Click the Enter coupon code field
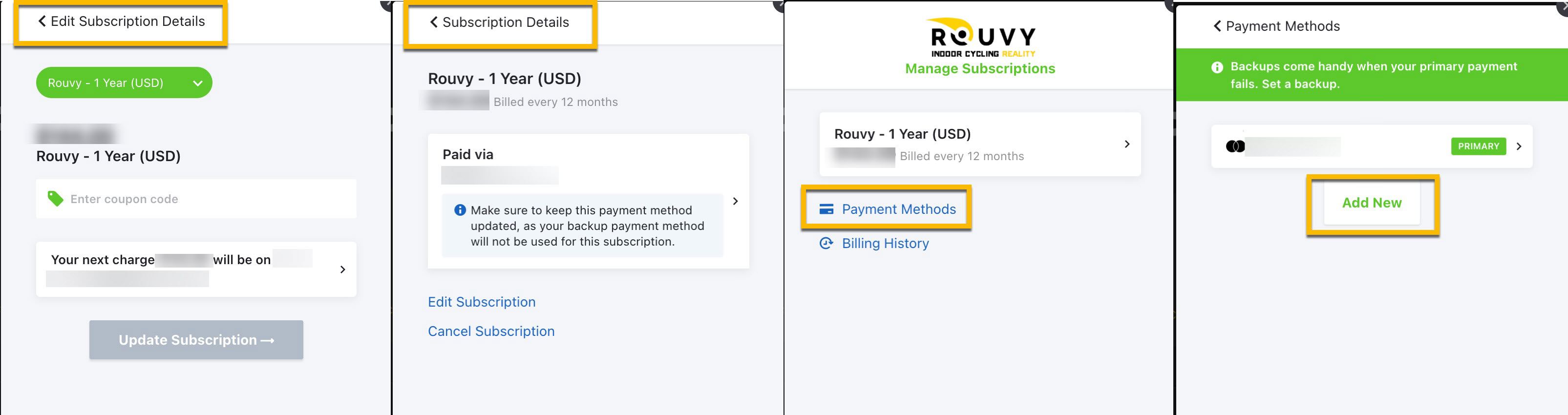 (x=196, y=199)
